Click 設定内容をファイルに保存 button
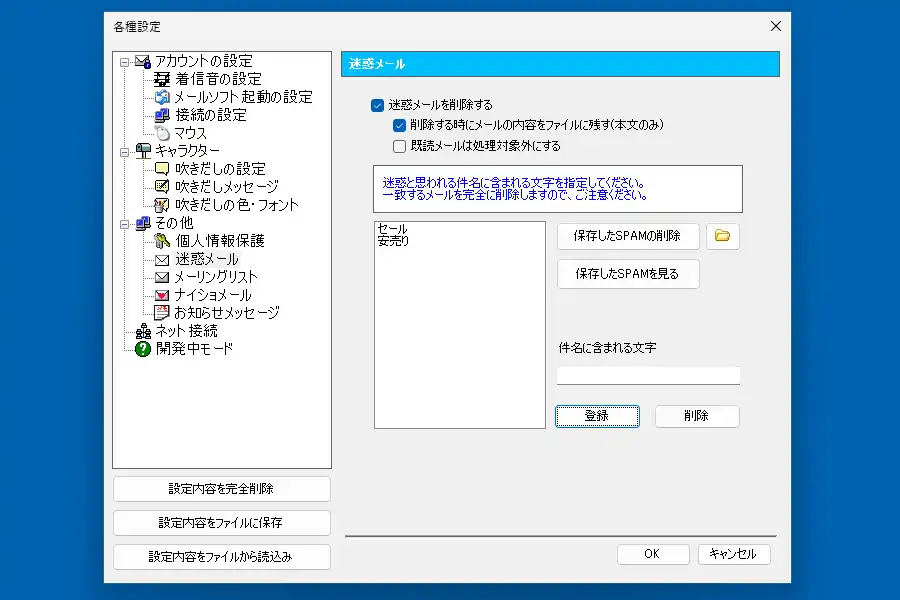The width and height of the screenshot is (900, 600). (222, 523)
